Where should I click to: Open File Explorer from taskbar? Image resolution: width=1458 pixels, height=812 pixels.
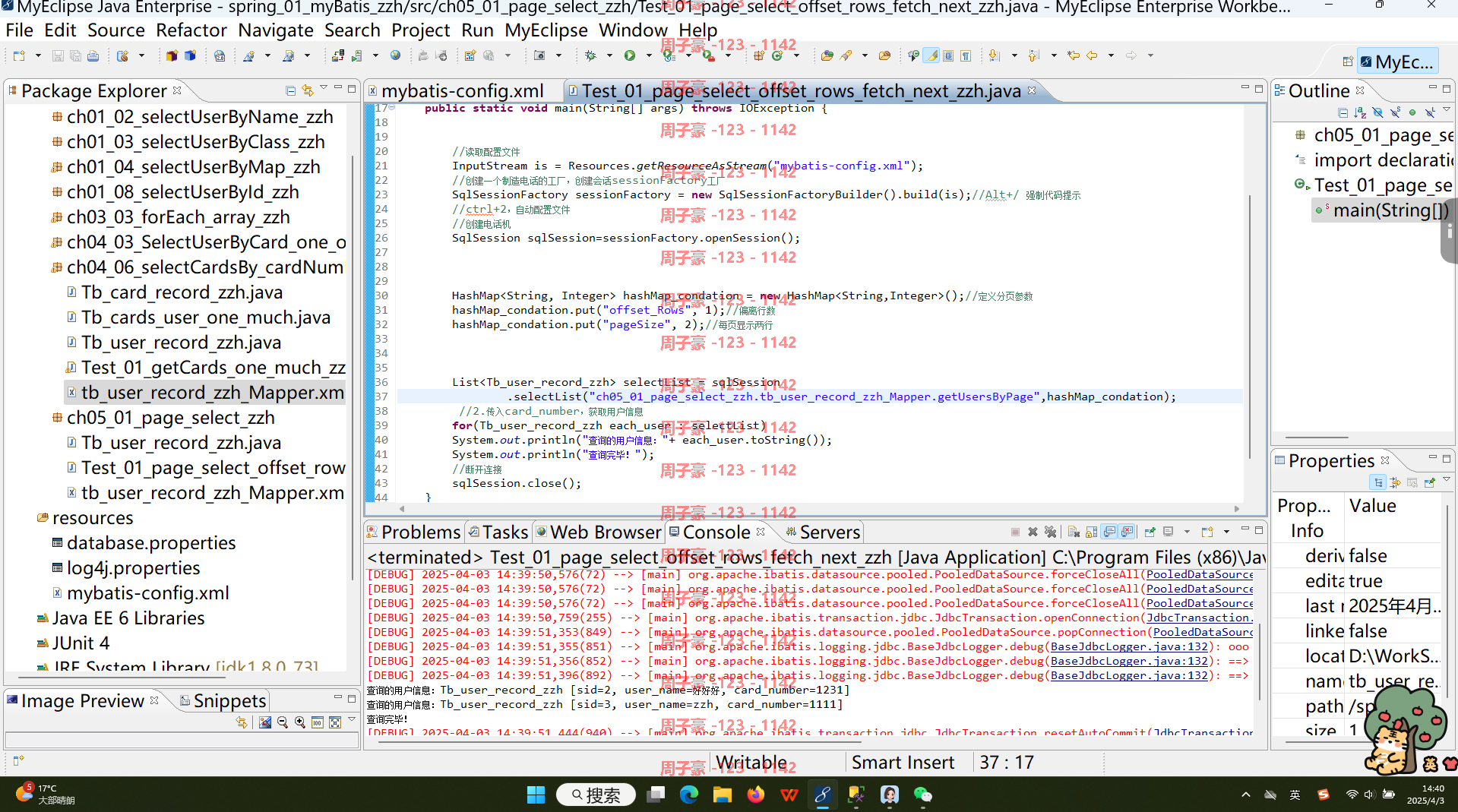tap(722, 795)
